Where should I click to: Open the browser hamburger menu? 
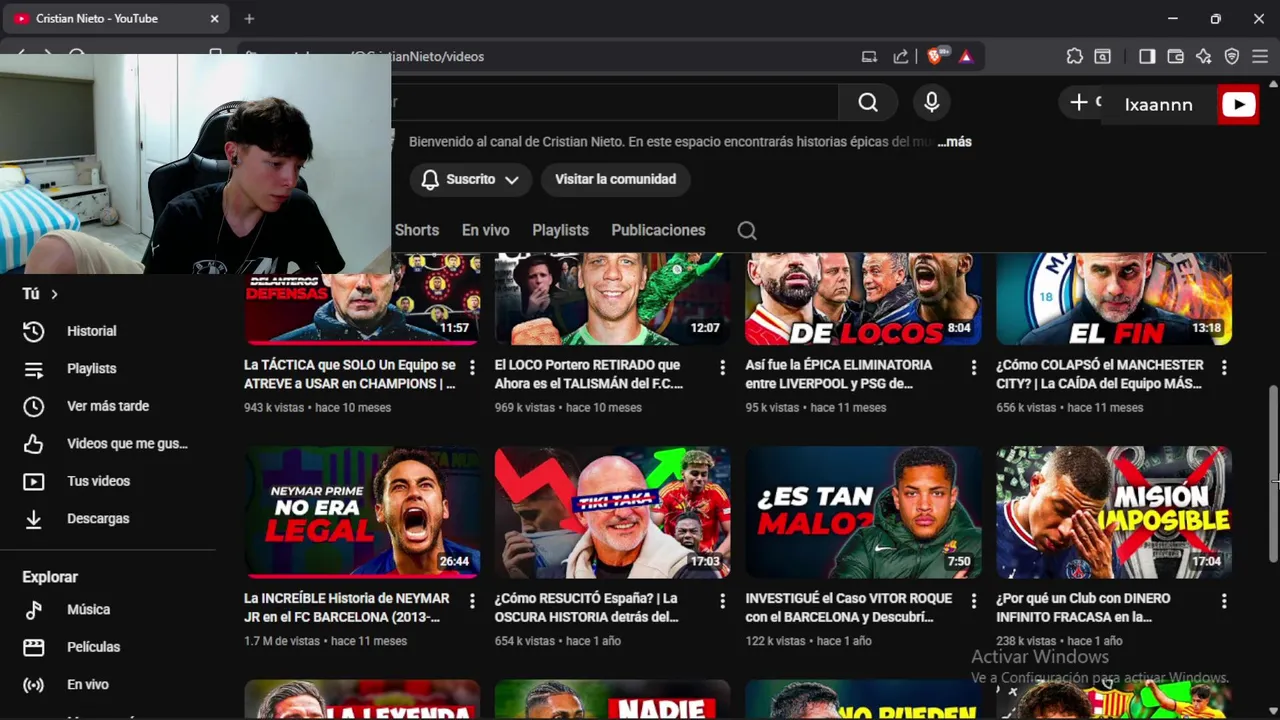point(1260,57)
